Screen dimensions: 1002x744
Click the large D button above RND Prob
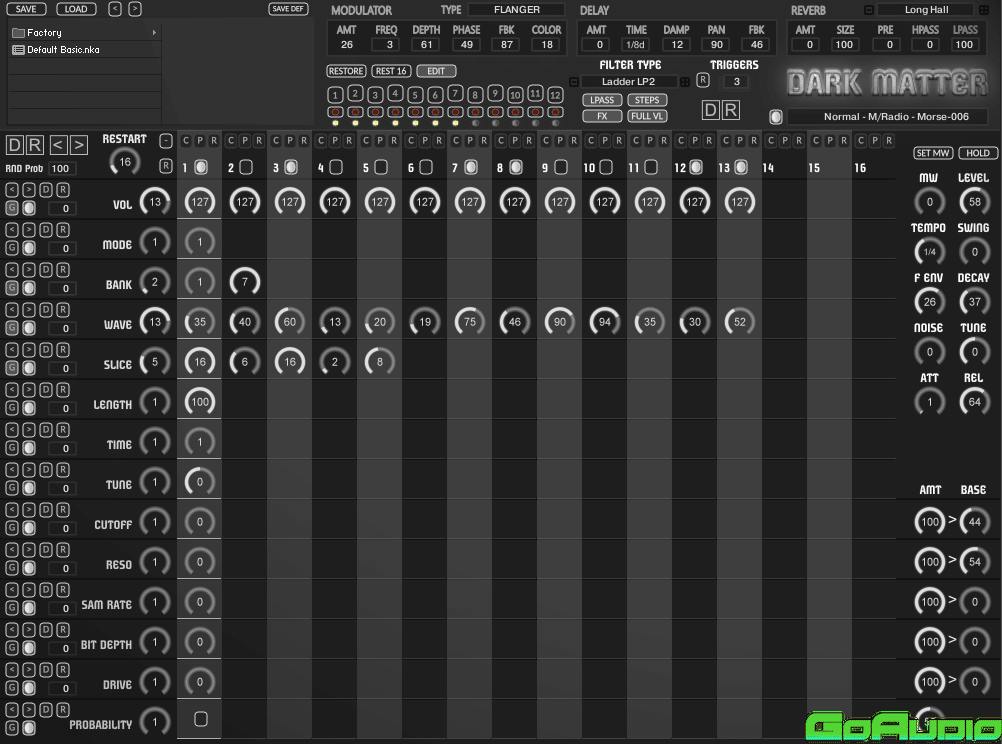[15, 145]
